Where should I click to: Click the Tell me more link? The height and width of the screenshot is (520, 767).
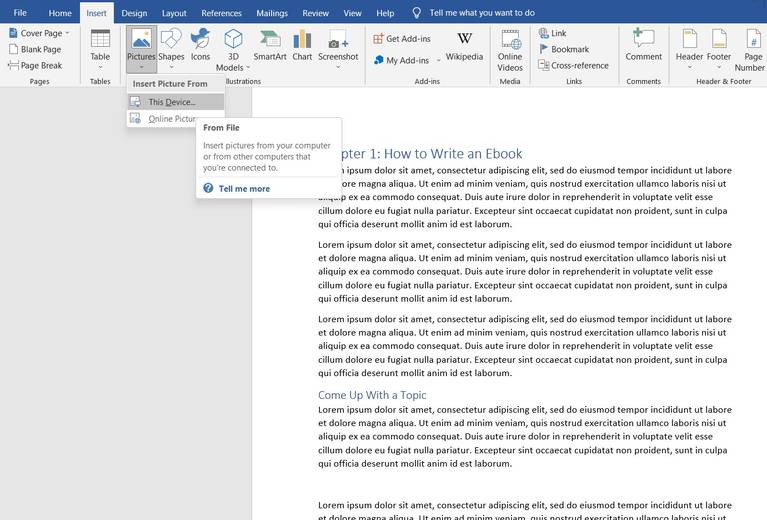tap(244, 189)
